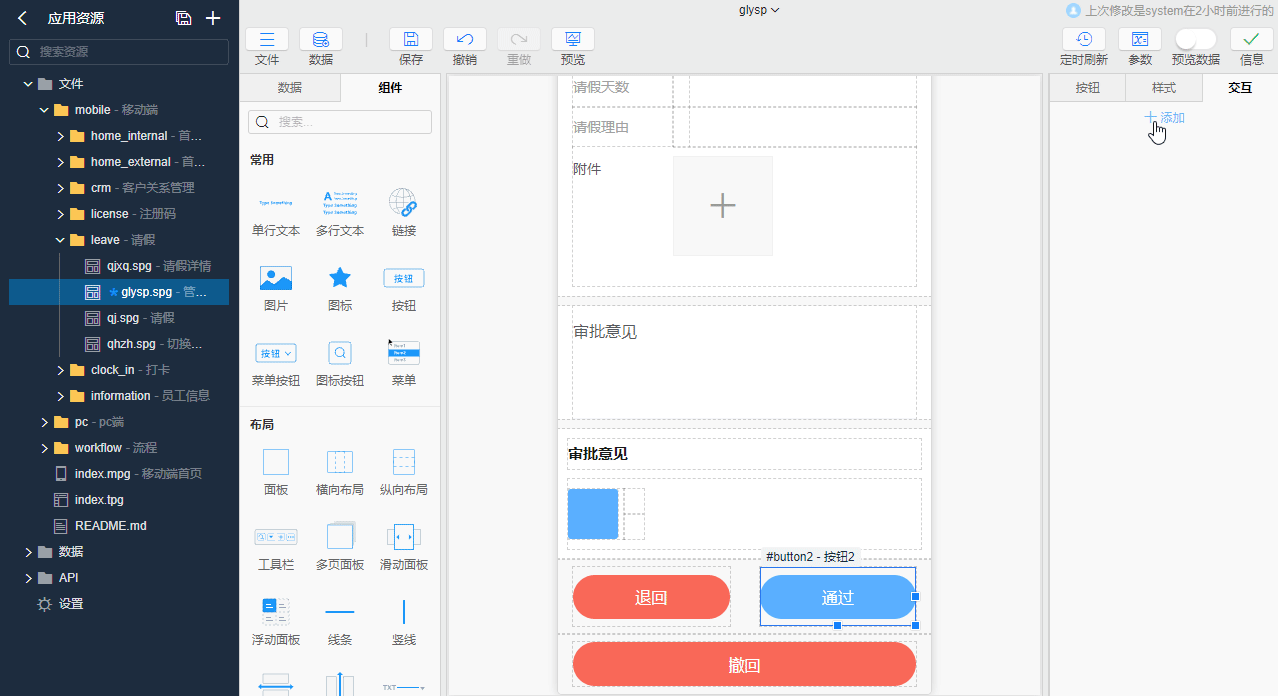Screen dimensions: 1278x696
Task: Click the plus icon to add new resource
Action: [212, 18]
